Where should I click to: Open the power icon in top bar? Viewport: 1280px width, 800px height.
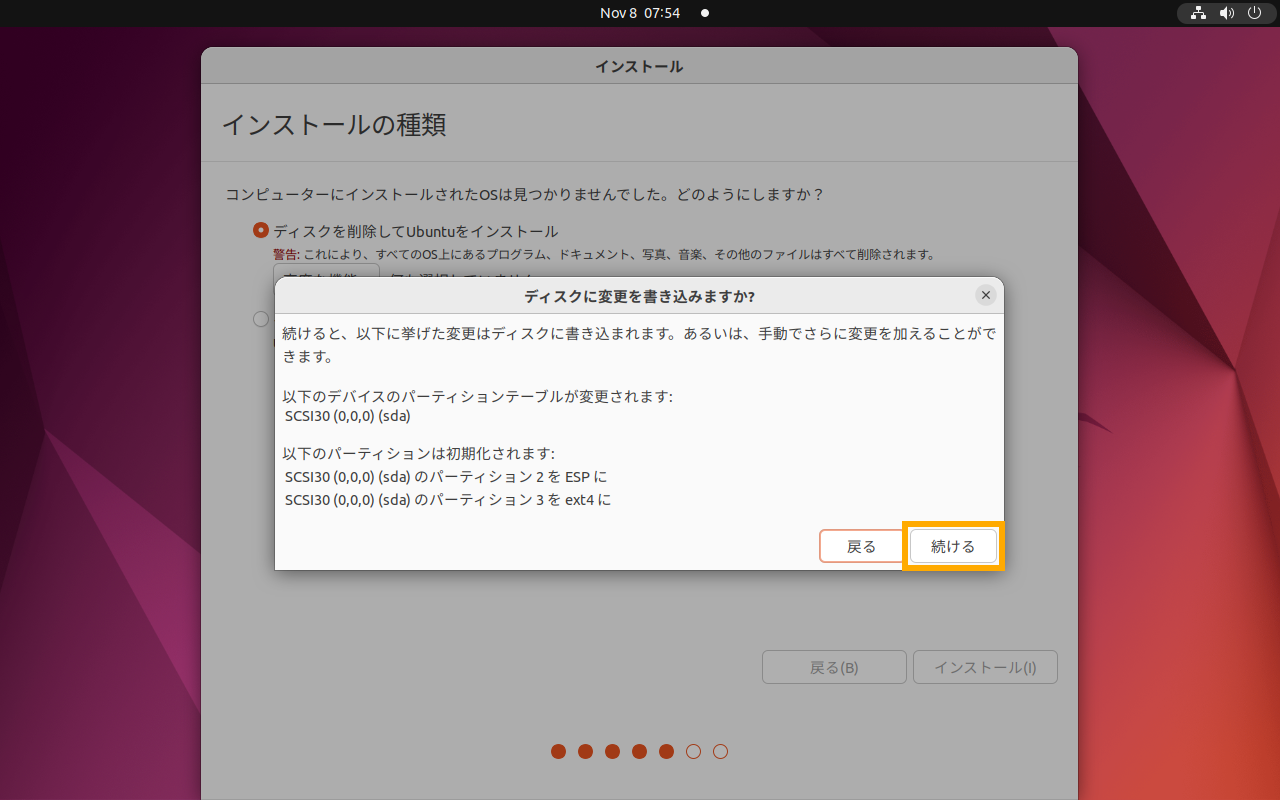[1255, 13]
